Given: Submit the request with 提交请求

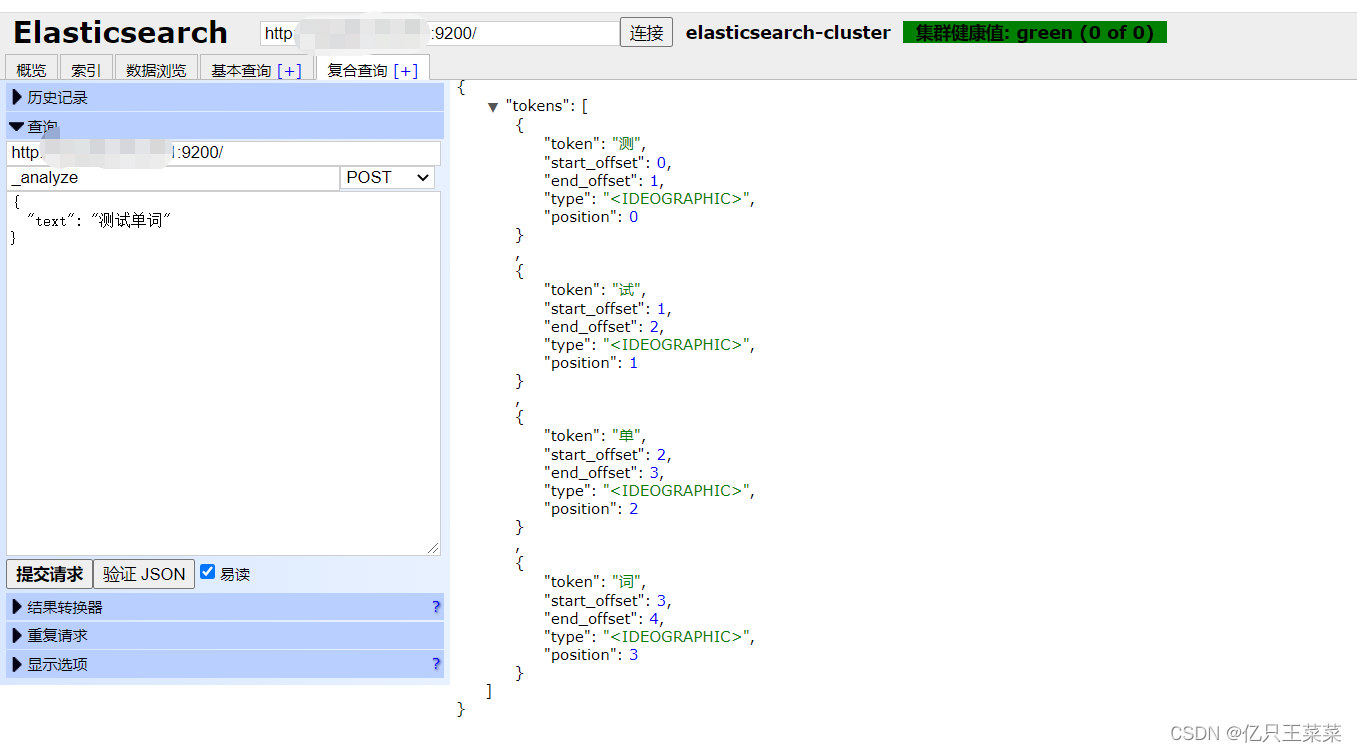Looking at the screenshot, I should point(49,574).
